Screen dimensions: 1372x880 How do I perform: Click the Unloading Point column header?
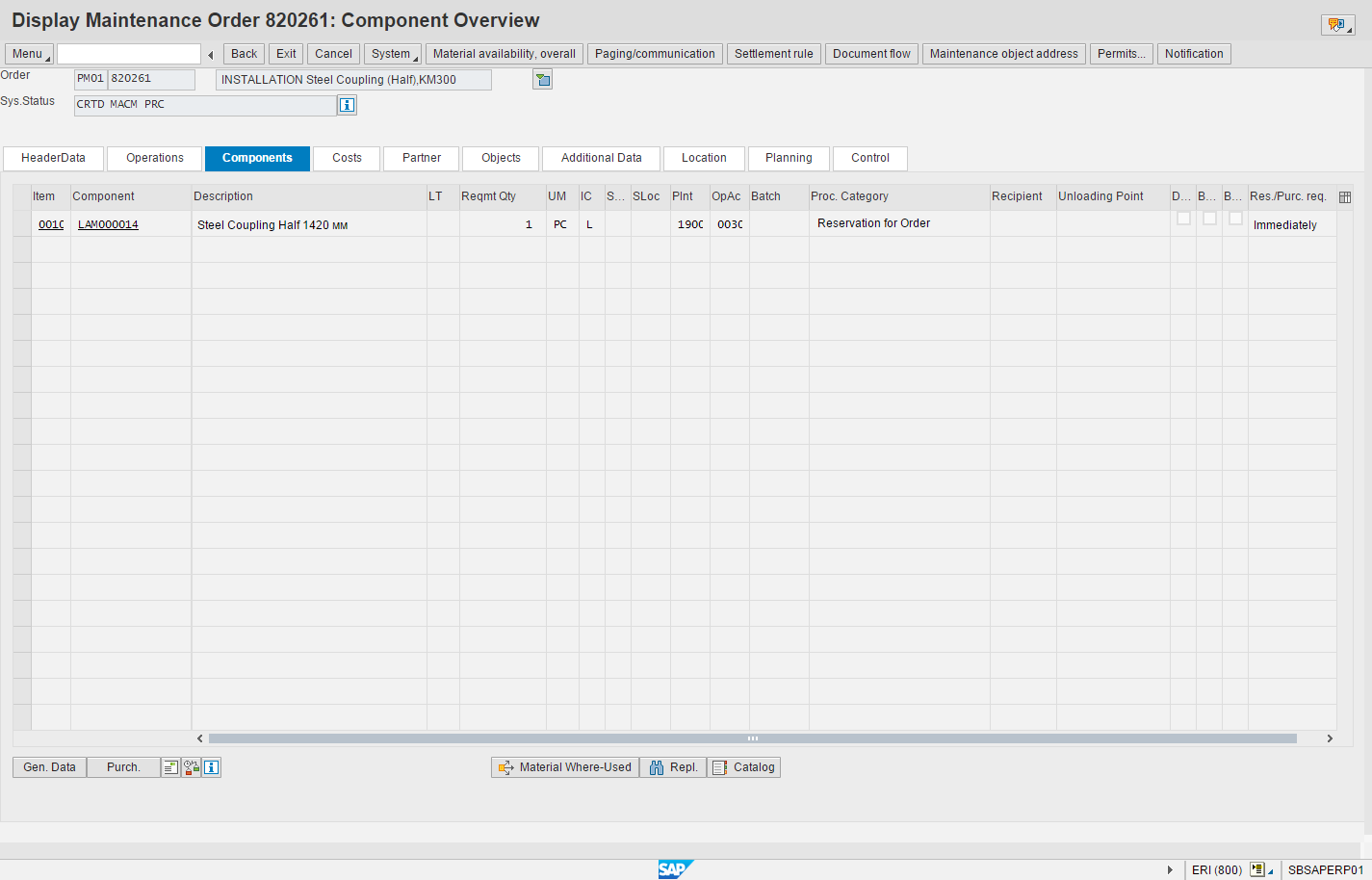point(1113,196)
